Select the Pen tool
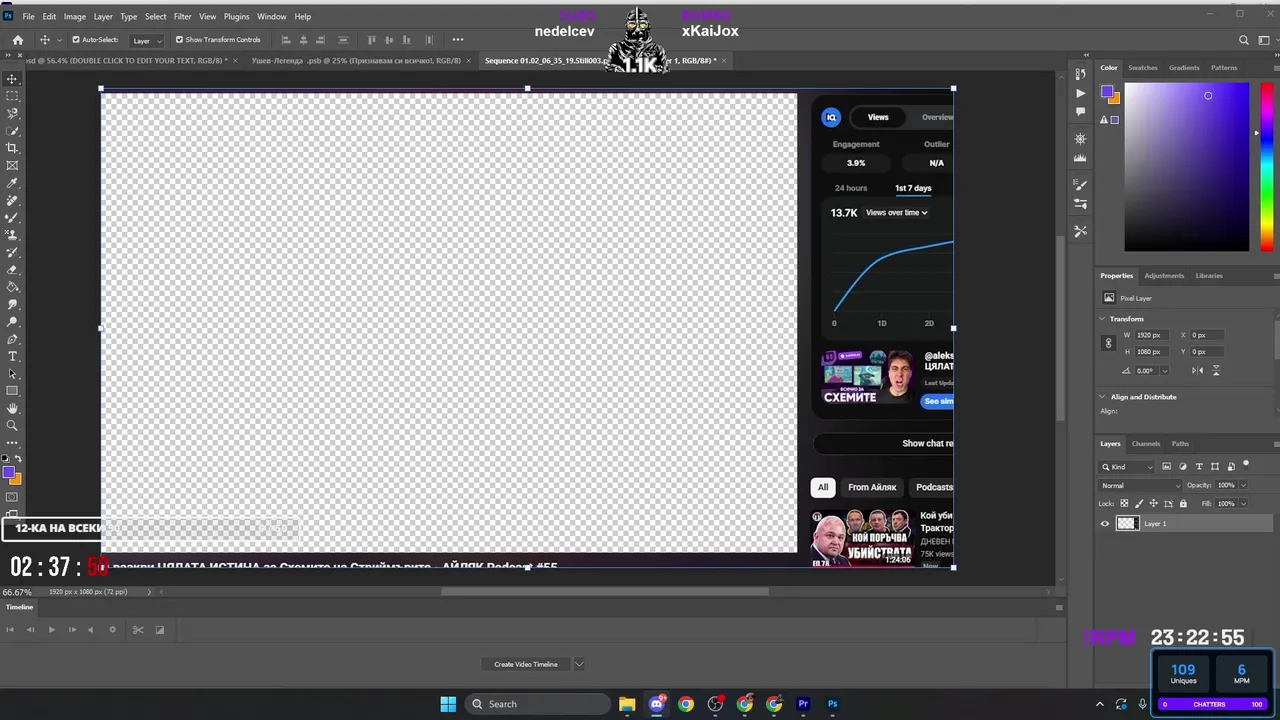 [12, 339]
